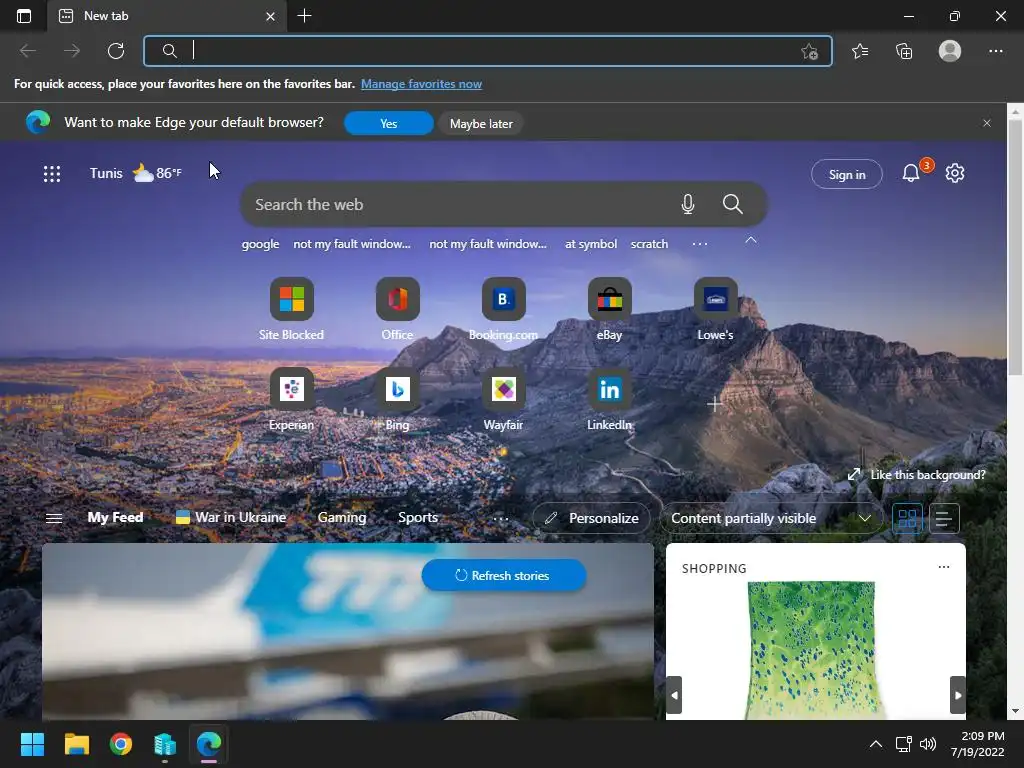The image size is (1024, 768).
Task: Open the Experian quick link
Action: coord(291,399)
